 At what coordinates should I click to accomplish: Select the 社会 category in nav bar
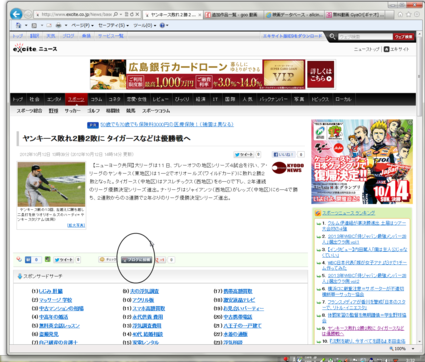34,99
